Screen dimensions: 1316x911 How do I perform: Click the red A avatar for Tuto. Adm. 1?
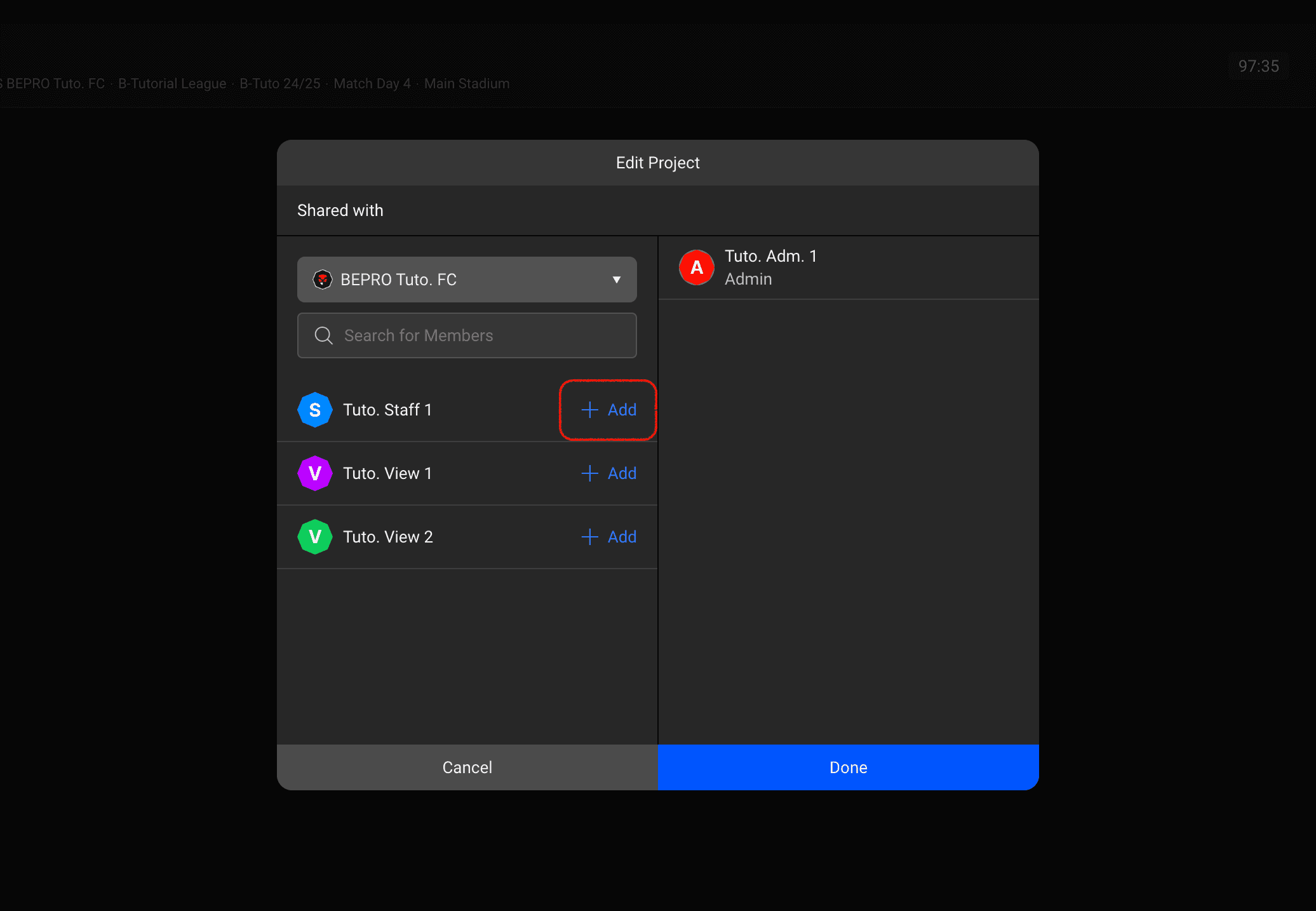coord(697,267)
